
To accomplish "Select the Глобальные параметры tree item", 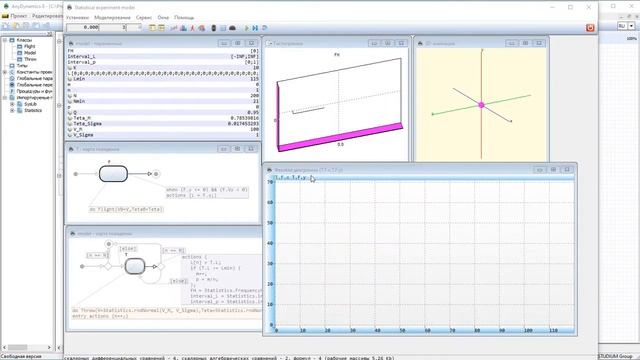I will 34,78.
